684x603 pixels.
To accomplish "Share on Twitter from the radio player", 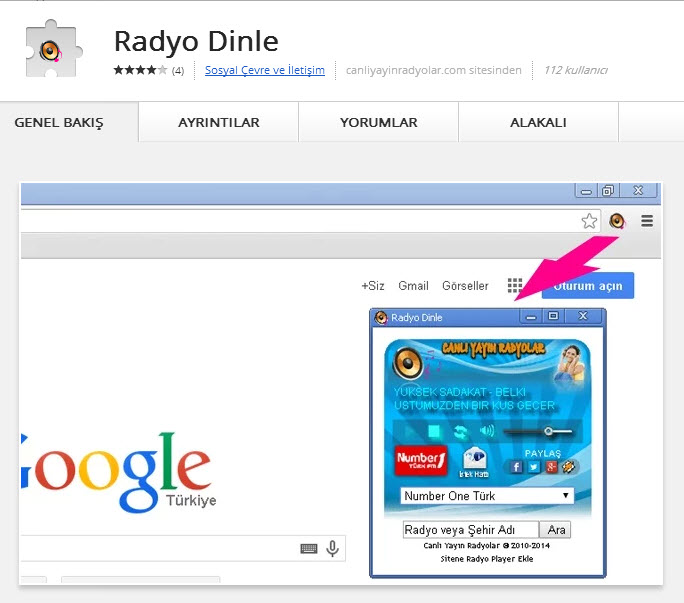I will tap(534, 467).
